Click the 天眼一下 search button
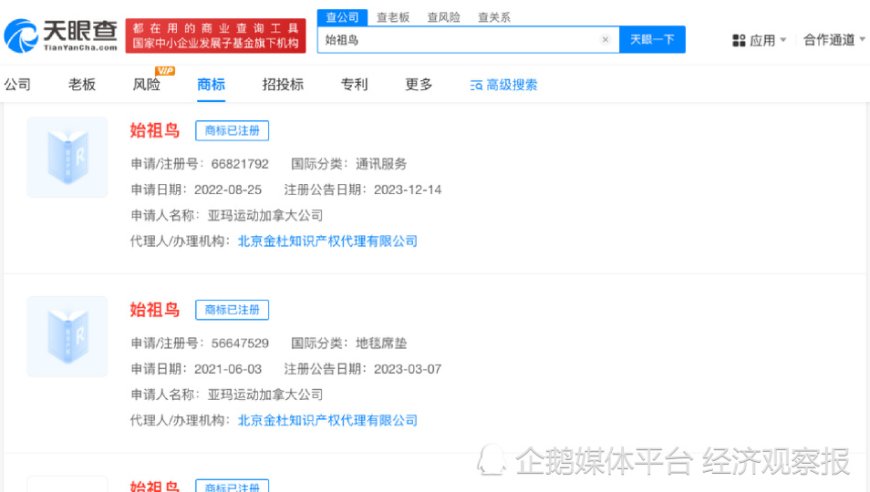The width and height of the screenshot is (870, 492). tap(652, 39)
